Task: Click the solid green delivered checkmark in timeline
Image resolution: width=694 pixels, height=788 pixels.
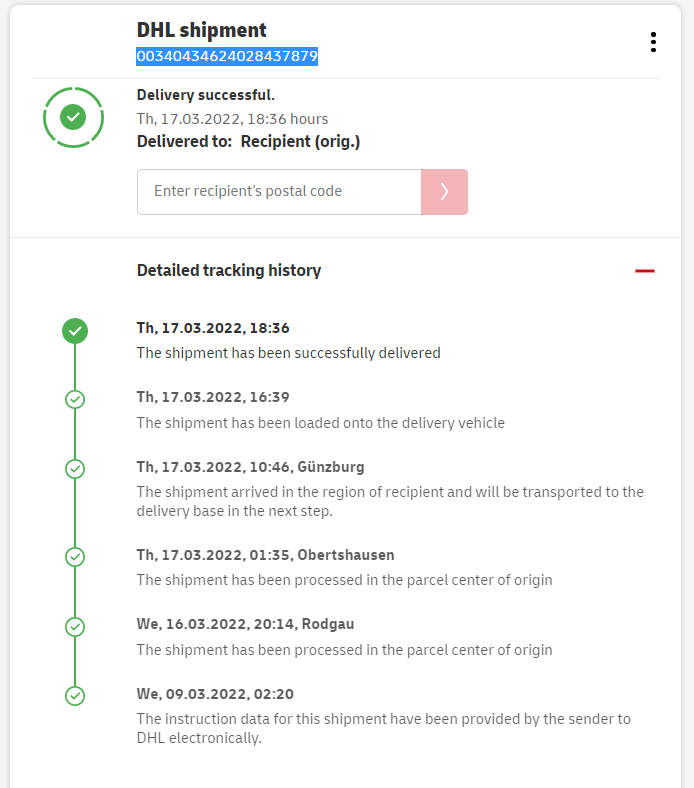Action: [x=75, y=331]
